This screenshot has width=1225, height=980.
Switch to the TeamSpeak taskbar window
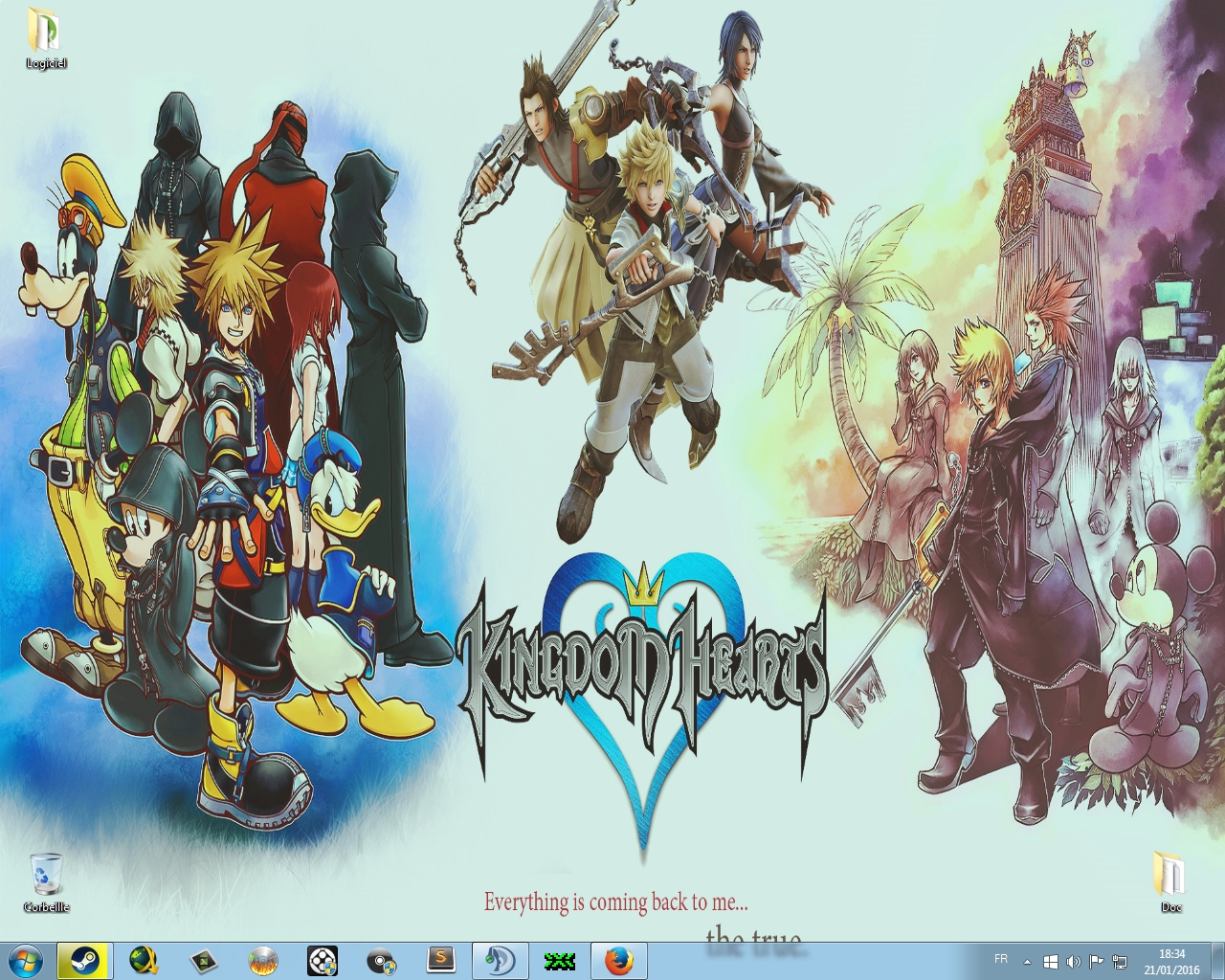click(x=500, y=961)
